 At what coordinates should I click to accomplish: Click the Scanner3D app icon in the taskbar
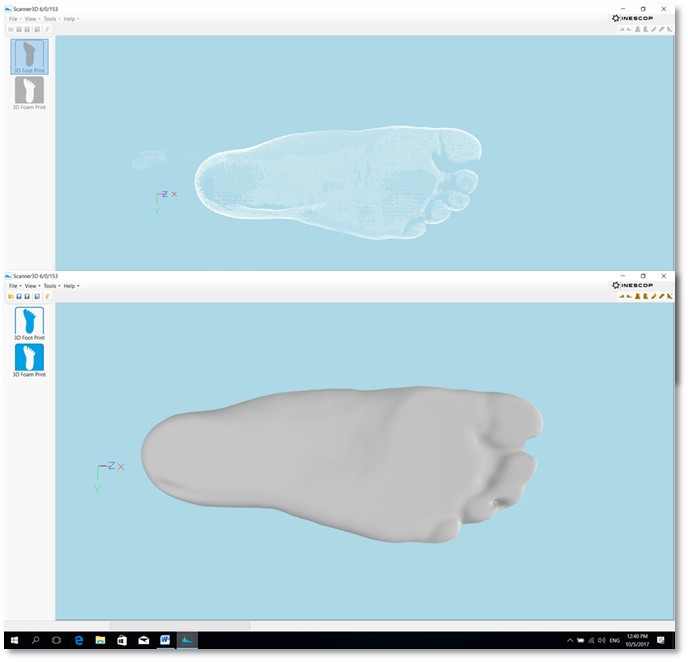pyautogui.click(x=187, y=639)
